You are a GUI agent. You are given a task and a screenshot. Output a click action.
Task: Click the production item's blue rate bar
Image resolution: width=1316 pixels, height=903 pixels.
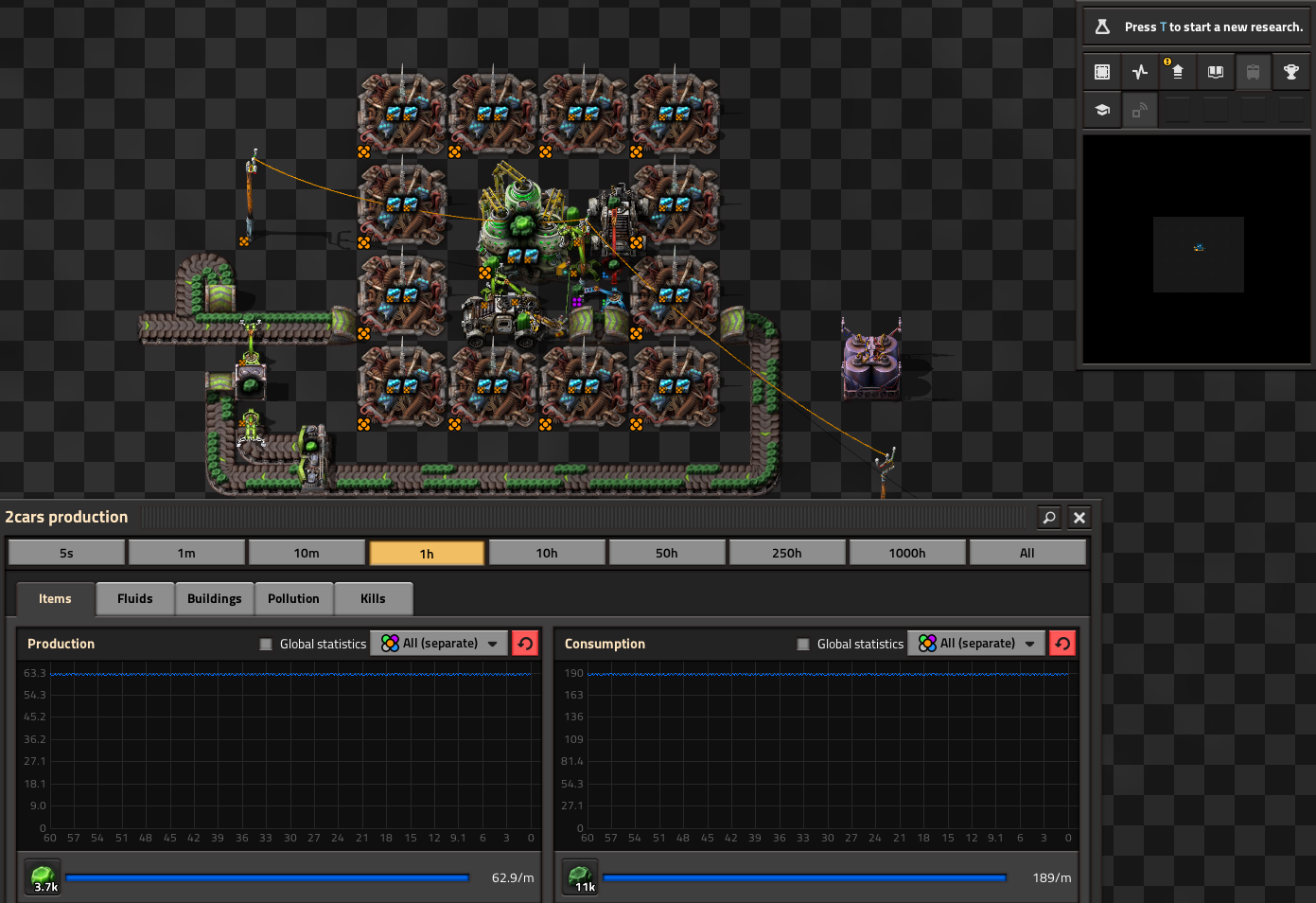[x=267, y=878]
